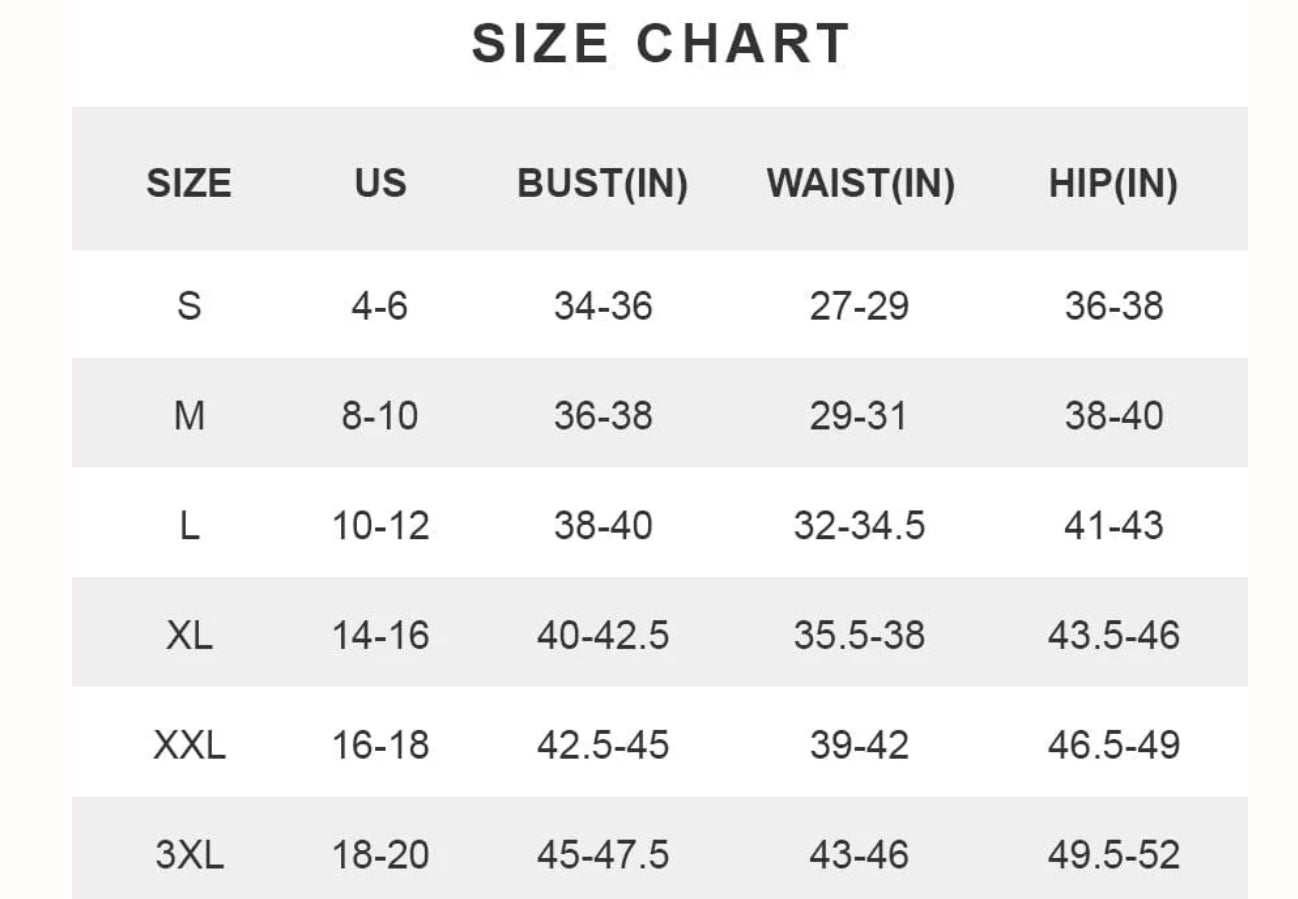The width and height of the screenshot is (1298, 899).
Task: Select the HIP(IN) column header
Action: click(x=1113, y=184)
